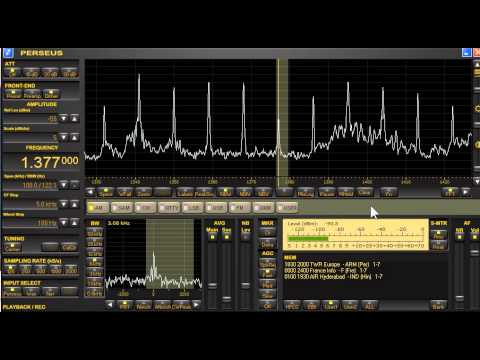Select the AIR Hyderabad memory entry

[x=333, y=277]
